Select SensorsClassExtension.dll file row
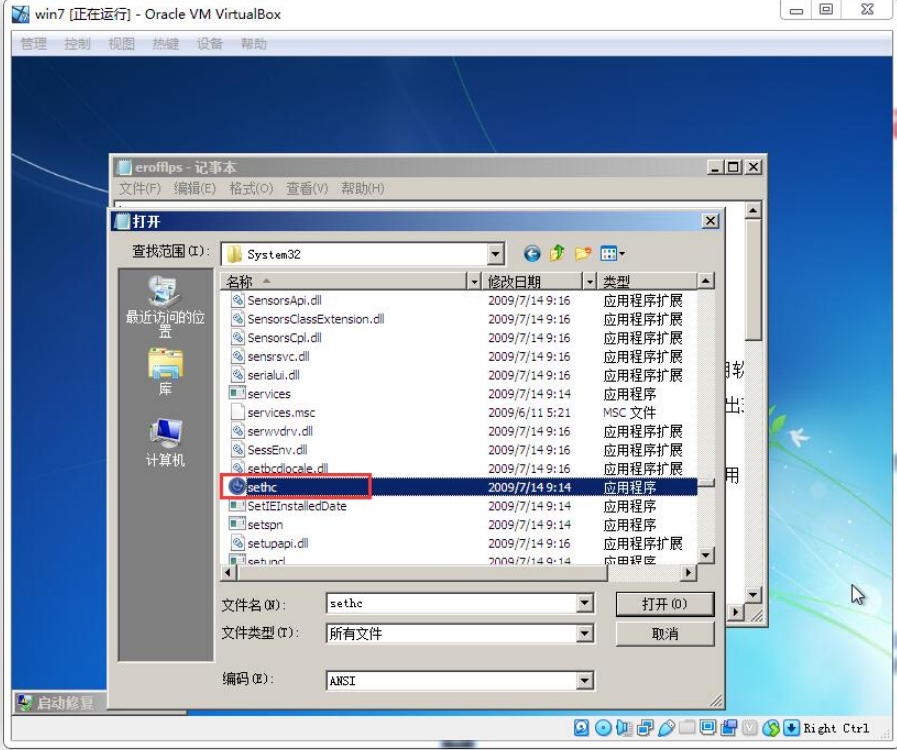897x750 pixels. click(x=459, y=319)
